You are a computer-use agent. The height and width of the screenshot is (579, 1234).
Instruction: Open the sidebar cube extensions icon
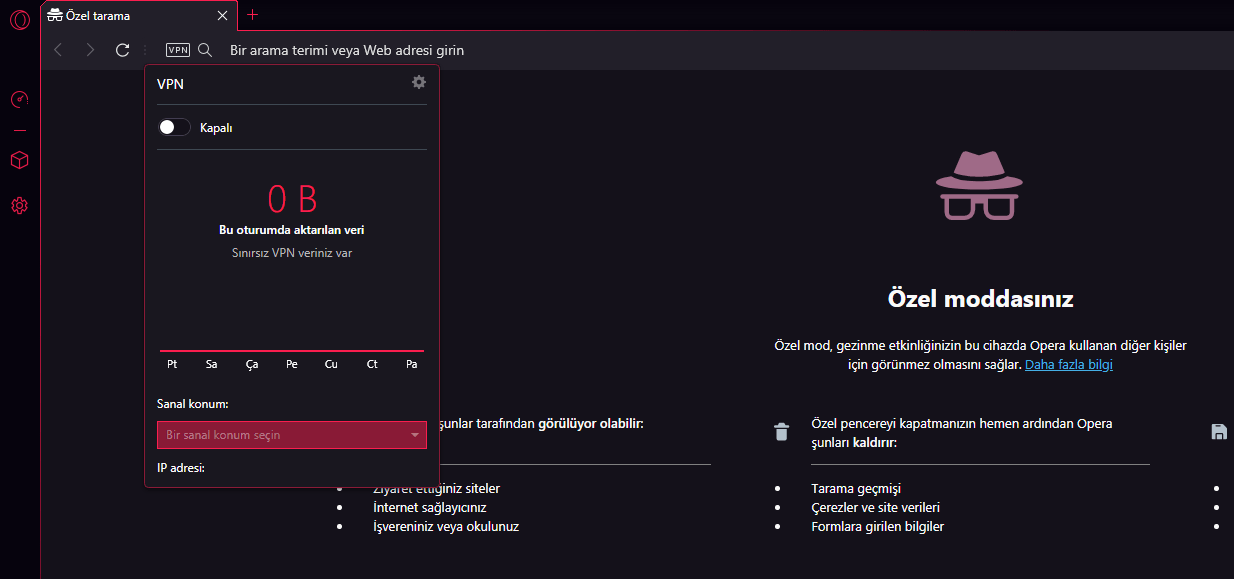click(19, 160)
